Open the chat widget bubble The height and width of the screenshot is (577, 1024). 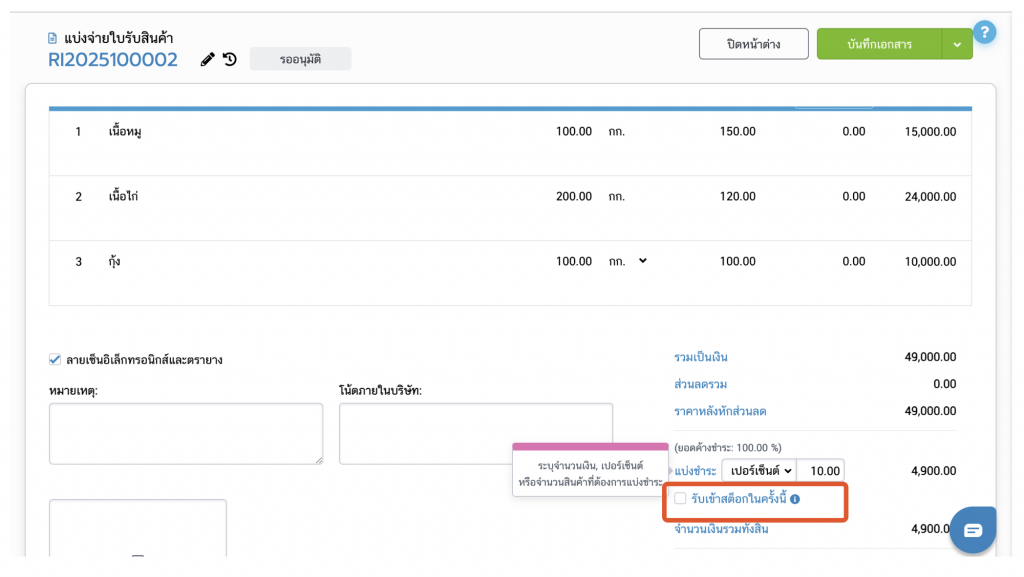click(973, 530)
